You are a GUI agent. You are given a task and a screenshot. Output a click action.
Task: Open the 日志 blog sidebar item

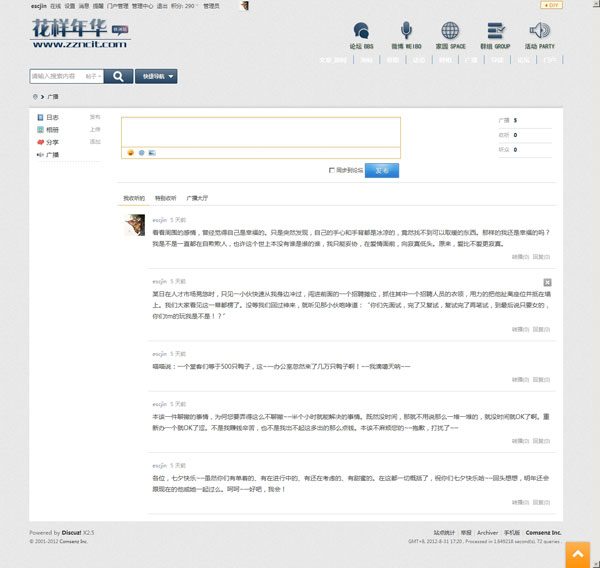(x=51, y=117)
